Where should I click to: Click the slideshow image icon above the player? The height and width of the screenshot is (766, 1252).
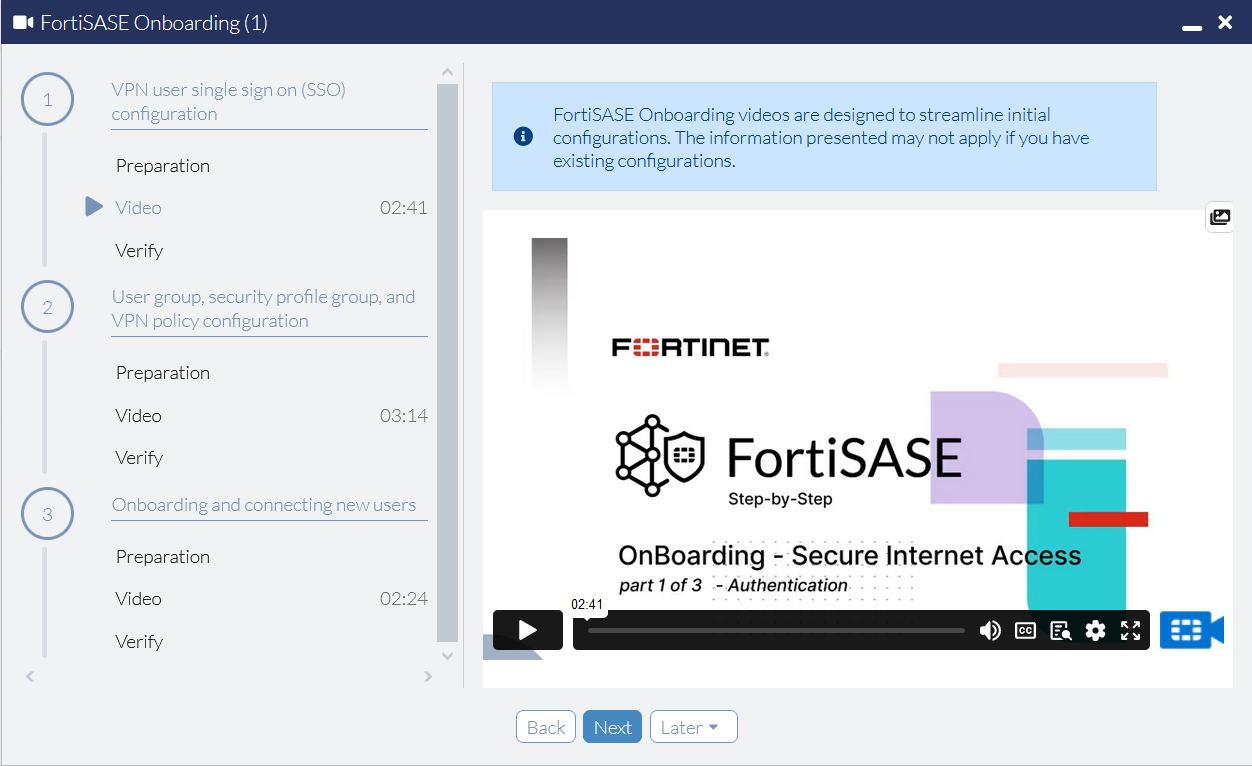[x=1219, y=216]
